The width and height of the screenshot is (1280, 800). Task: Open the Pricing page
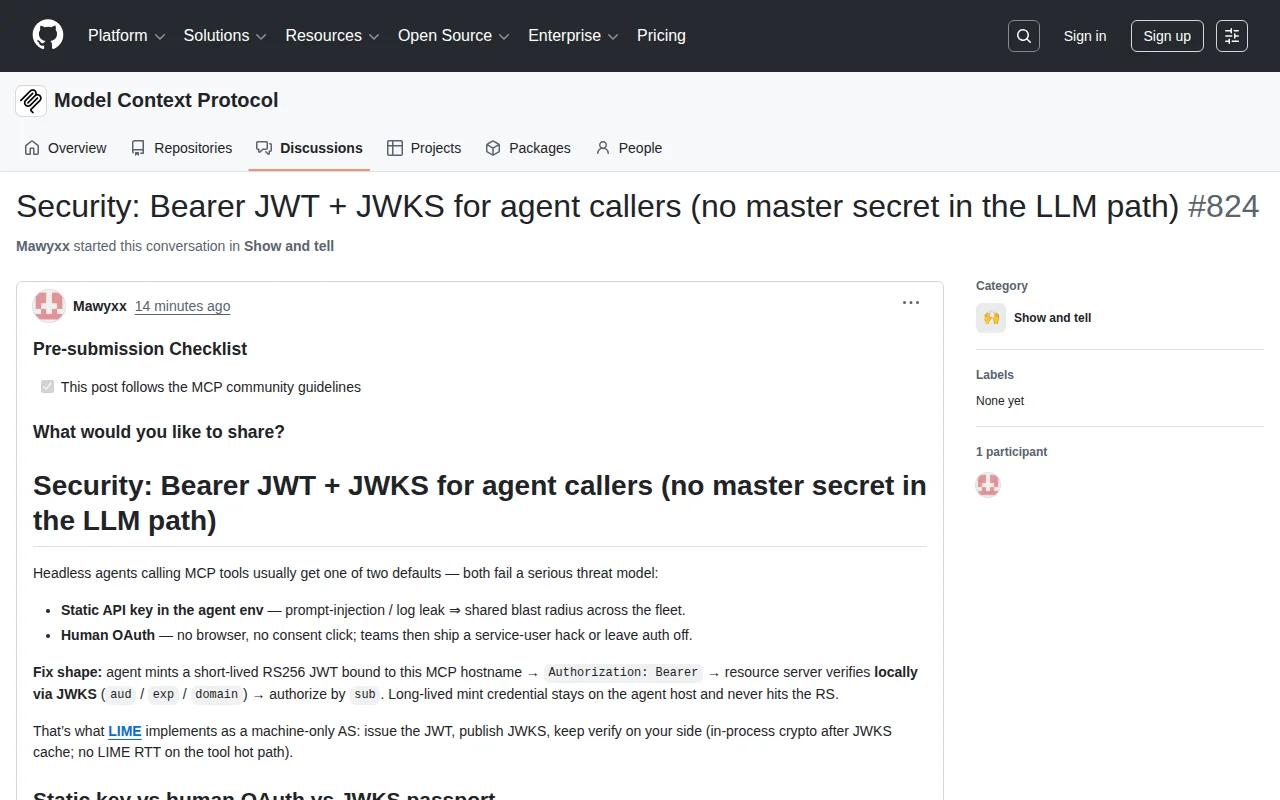coord(661,36)
